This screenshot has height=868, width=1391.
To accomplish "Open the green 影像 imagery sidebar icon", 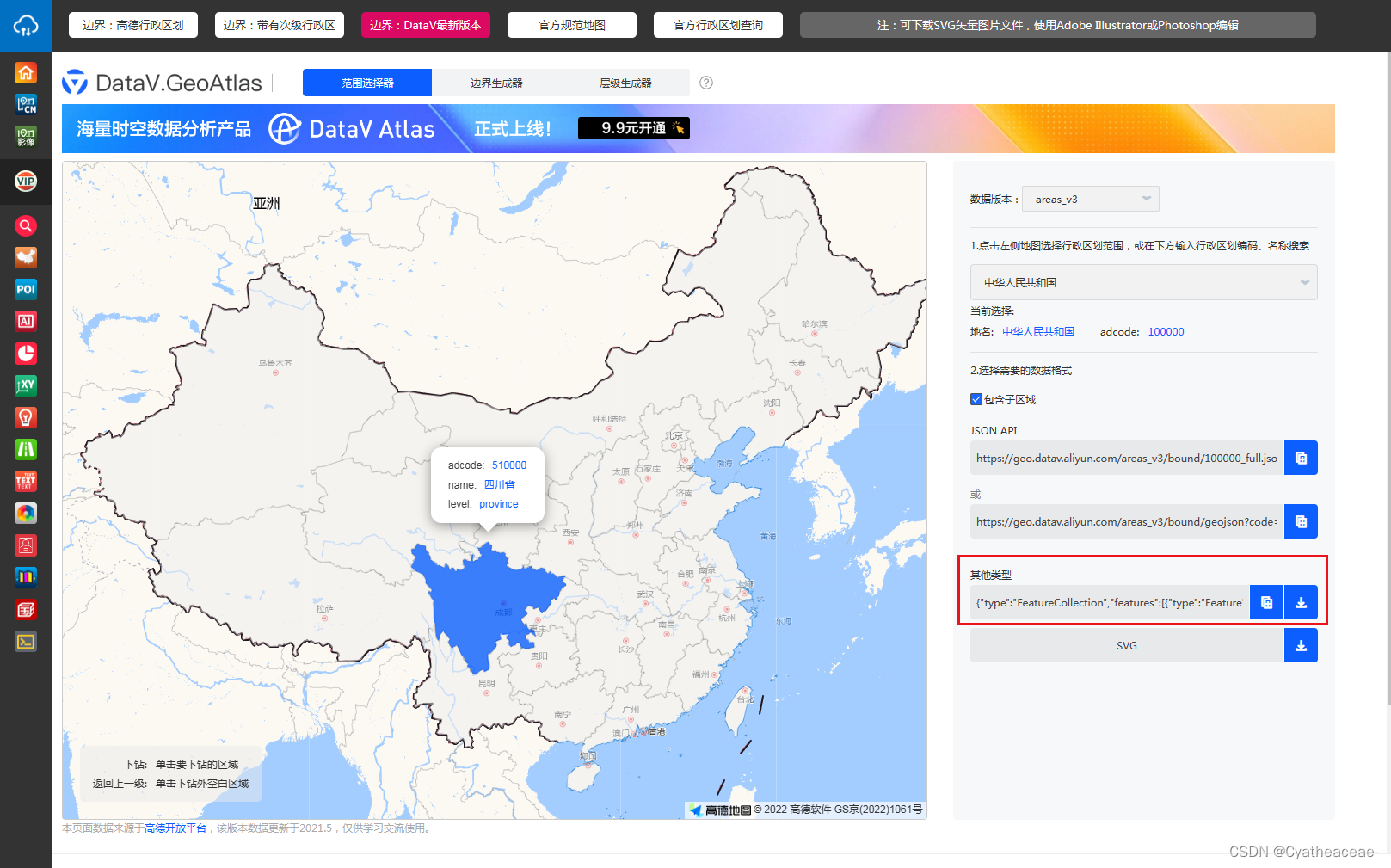I will coord(26,137).
